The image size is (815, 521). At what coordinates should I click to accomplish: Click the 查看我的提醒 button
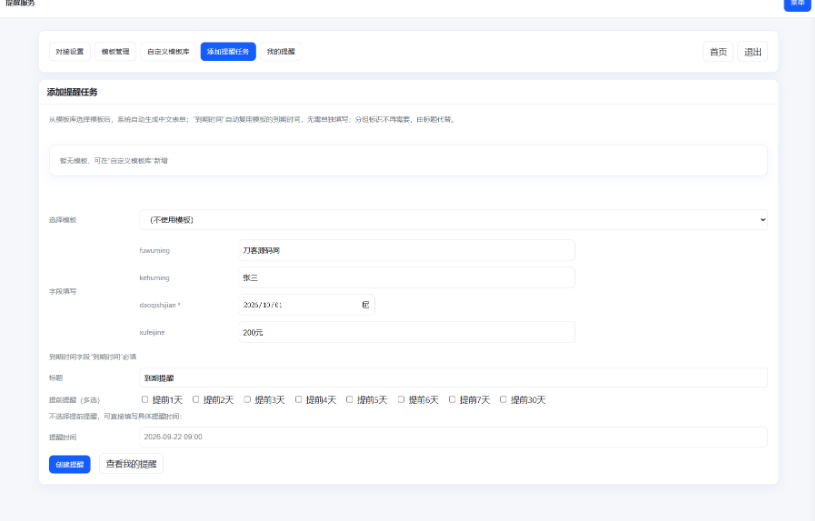pyautogui.click(x=131, y=464)
